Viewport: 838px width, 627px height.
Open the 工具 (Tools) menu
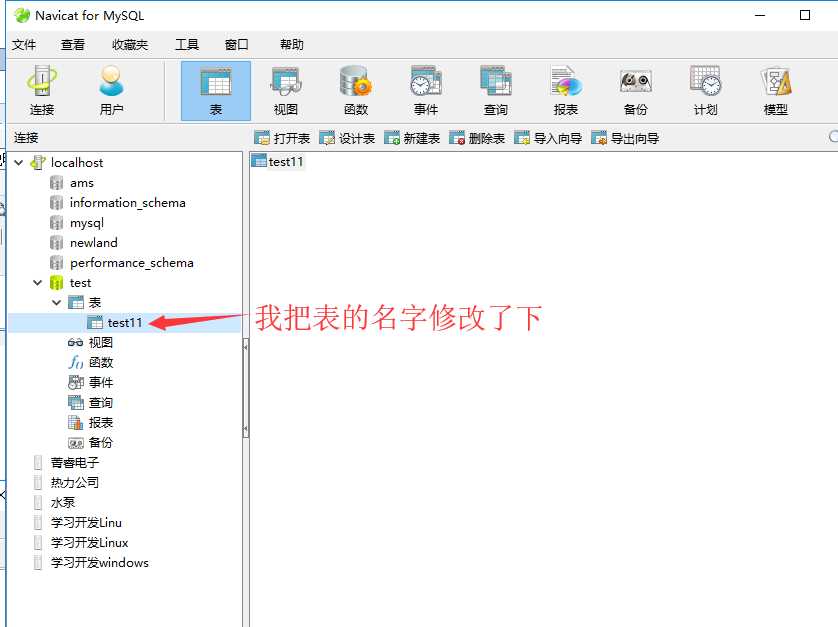(x=187, y=45)
